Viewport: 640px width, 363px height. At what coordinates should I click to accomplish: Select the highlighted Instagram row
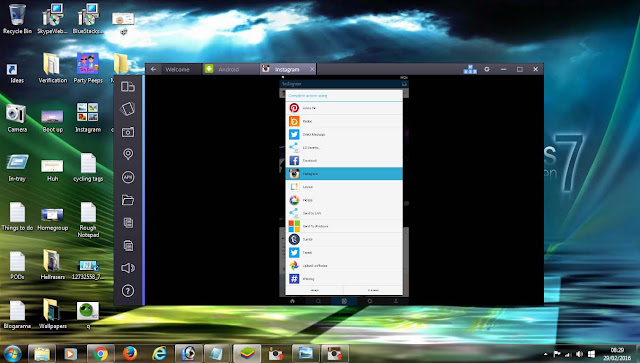pyautogui.click(x=344, y=174)
